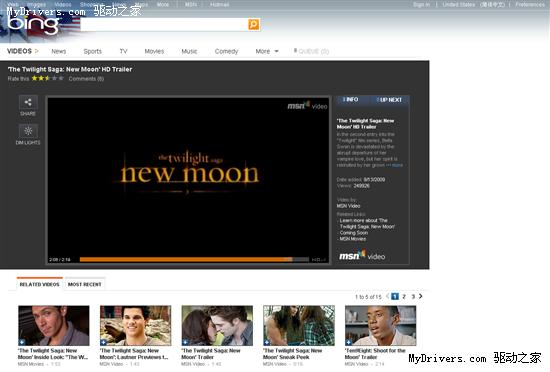The image size is (550, 372).
Task: Open the Movies video category
Action: (154, 52)
